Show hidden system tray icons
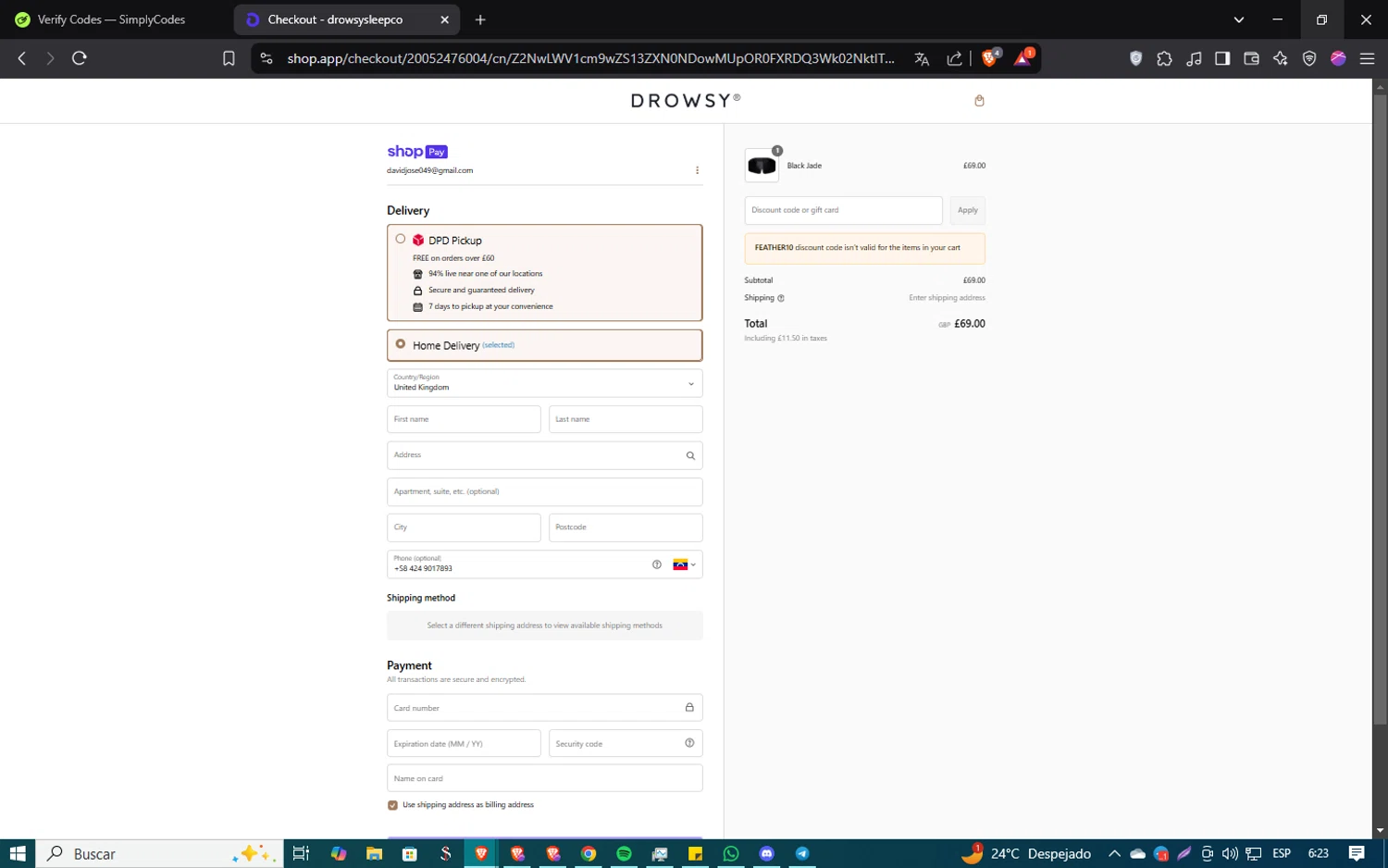 [x=1114, y=853]
